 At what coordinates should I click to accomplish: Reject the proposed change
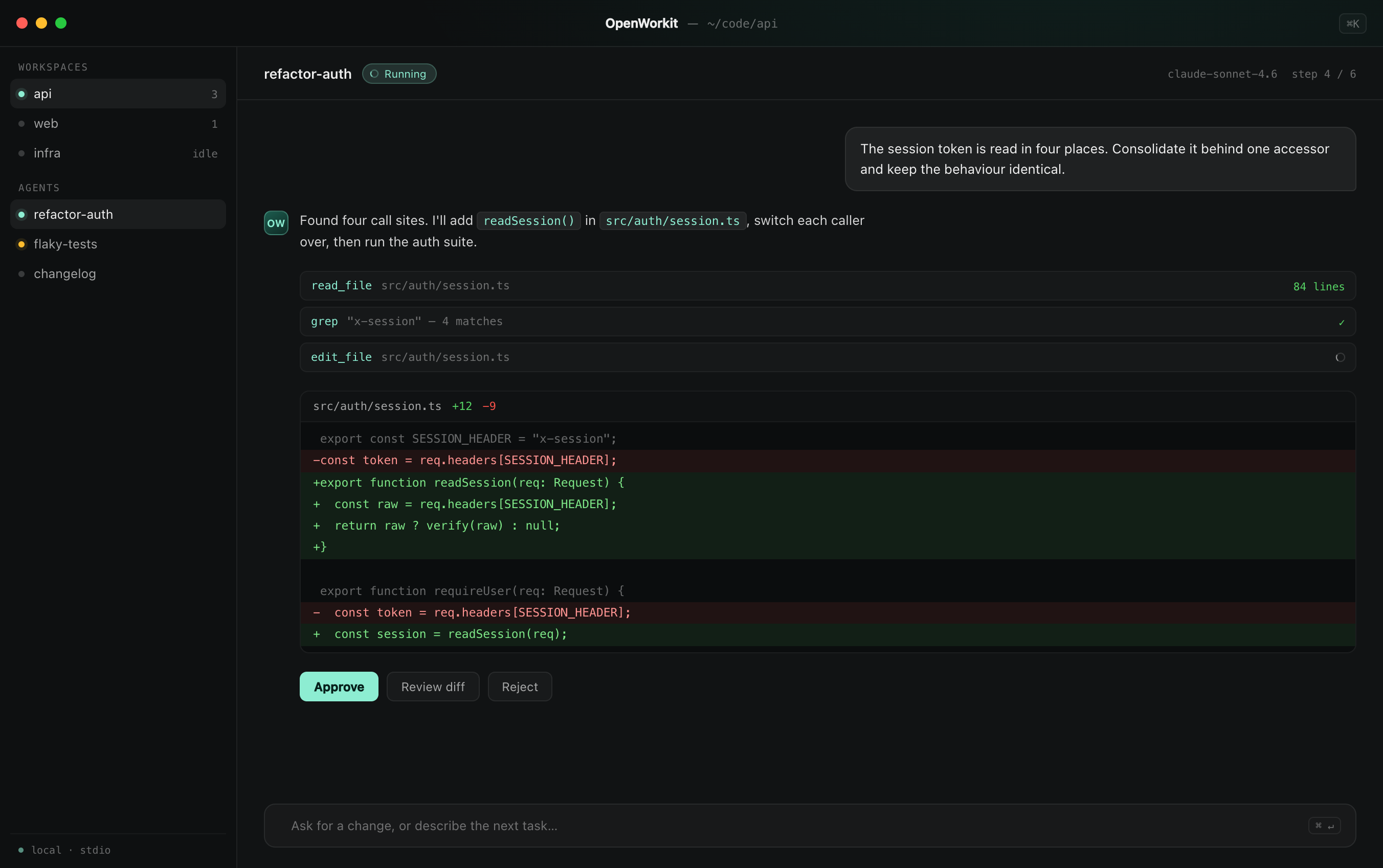click(520, 687)
